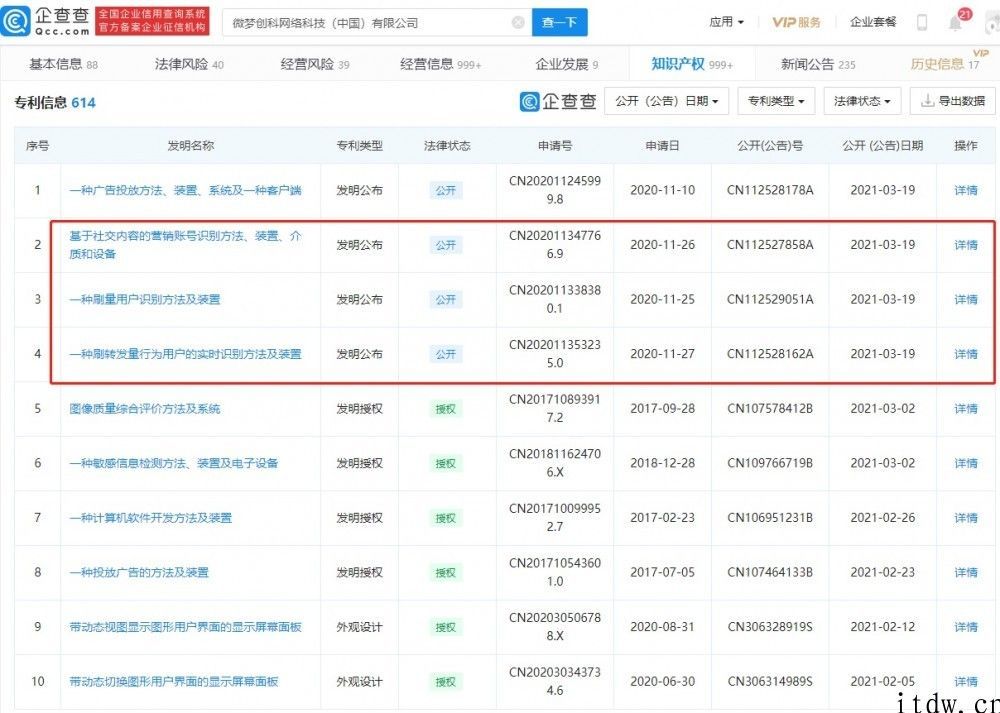Click the 公开 status tag in row 1
Viewport: 1000px width, 713px height.
pos(446,190)
